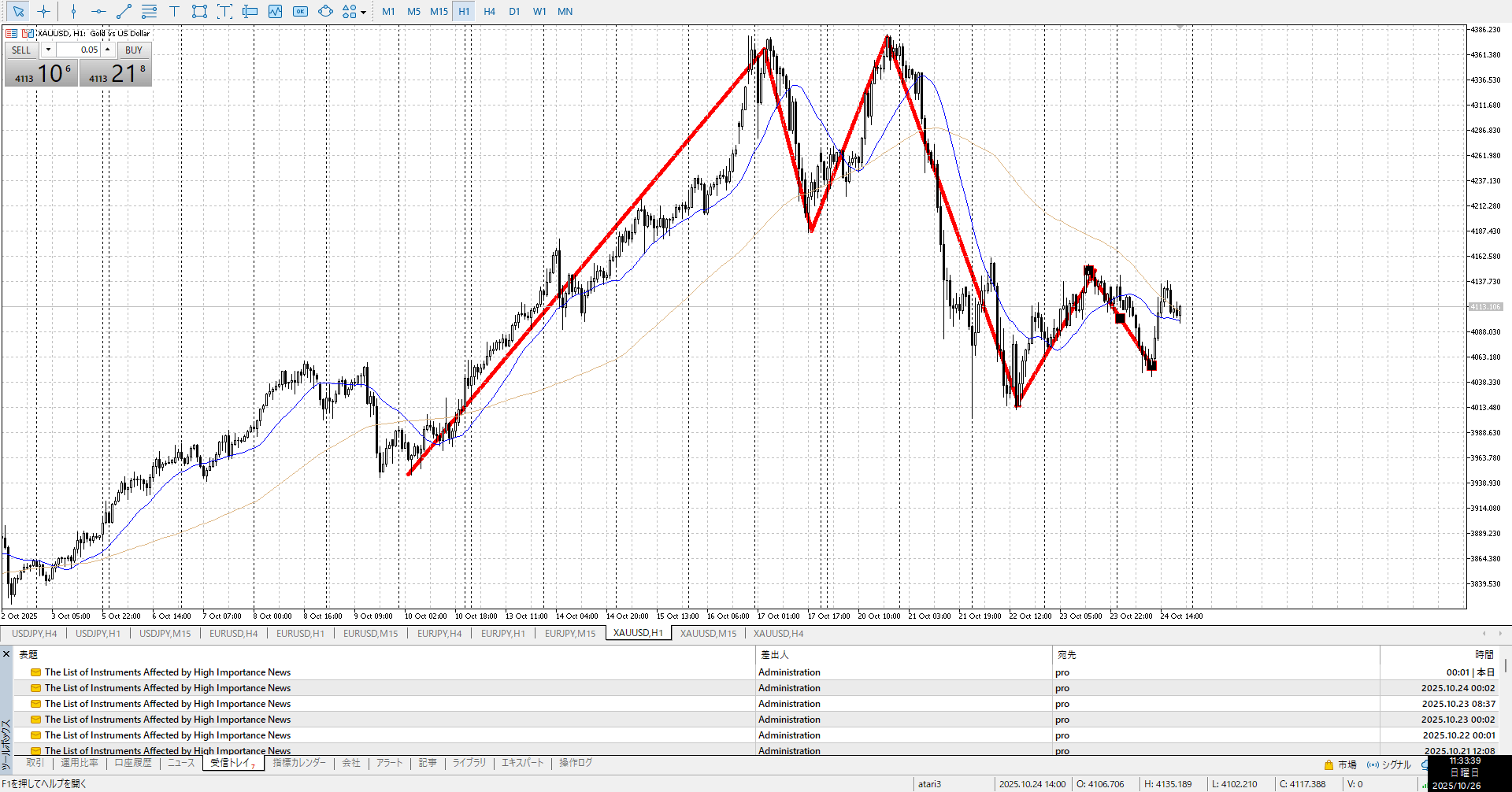Select the equidistant channel tool

pos(149,12)
